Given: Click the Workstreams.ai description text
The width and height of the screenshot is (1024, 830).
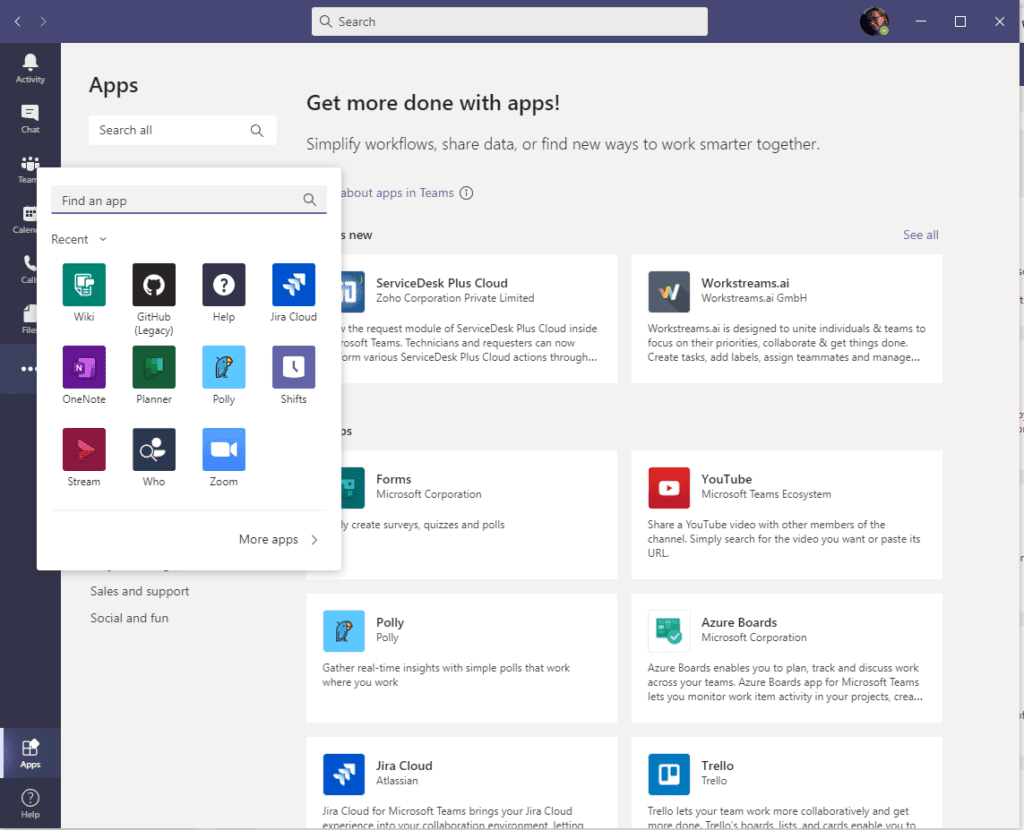Looking at the screenshot, I should point(786,343).
